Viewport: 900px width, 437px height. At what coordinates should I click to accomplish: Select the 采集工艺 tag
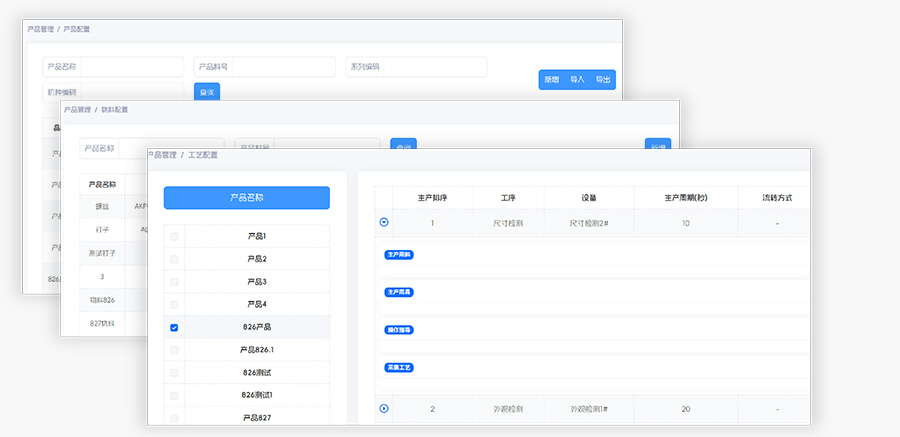(399, 367)
